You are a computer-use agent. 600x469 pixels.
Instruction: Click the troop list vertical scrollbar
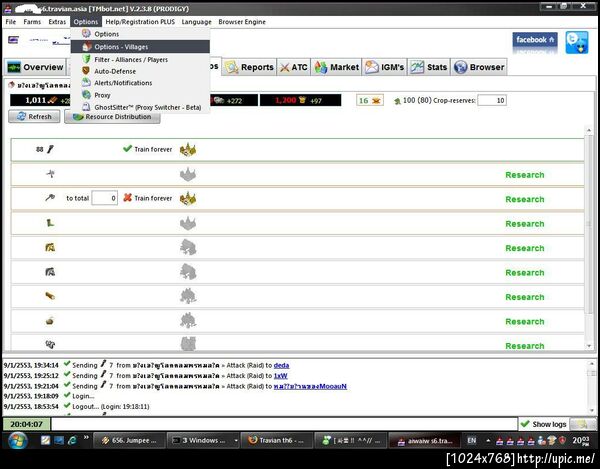coord(589,224)
